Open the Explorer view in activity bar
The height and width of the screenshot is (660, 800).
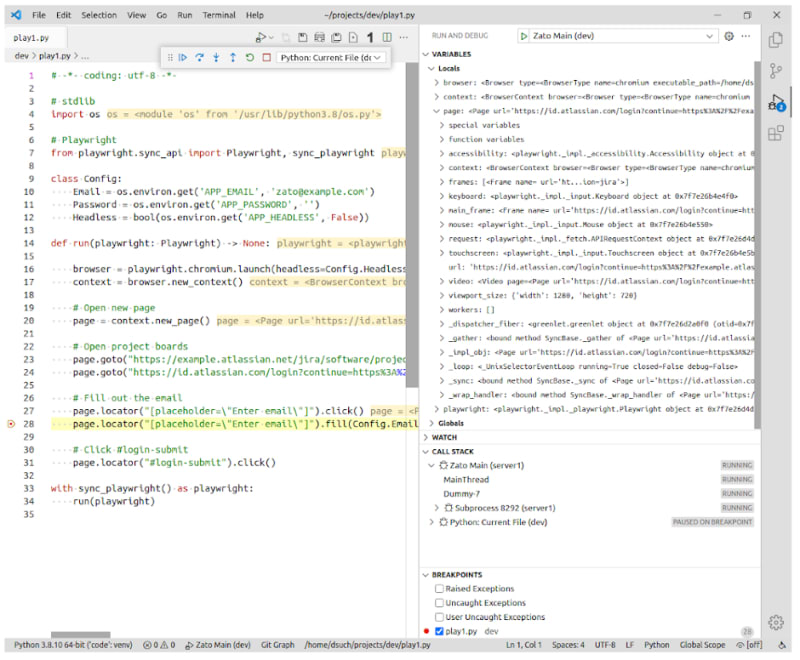click(x=776, y=39)
